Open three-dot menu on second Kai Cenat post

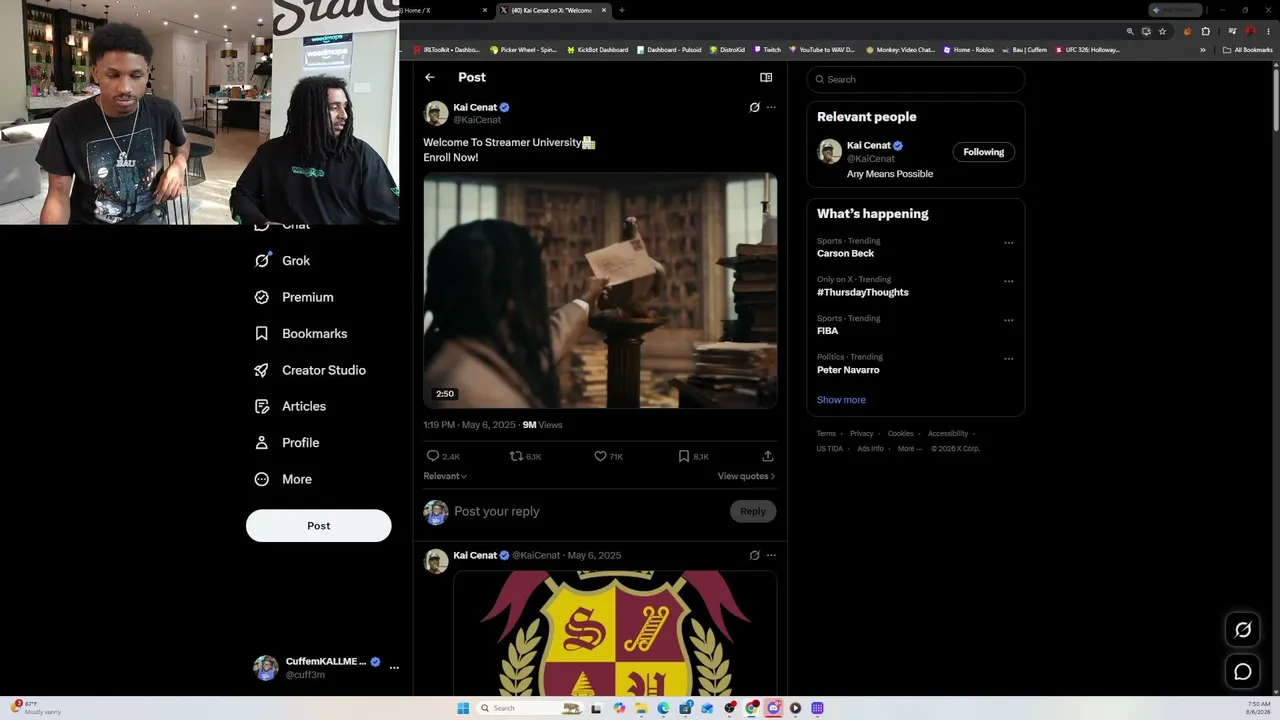tap(771, 555)
